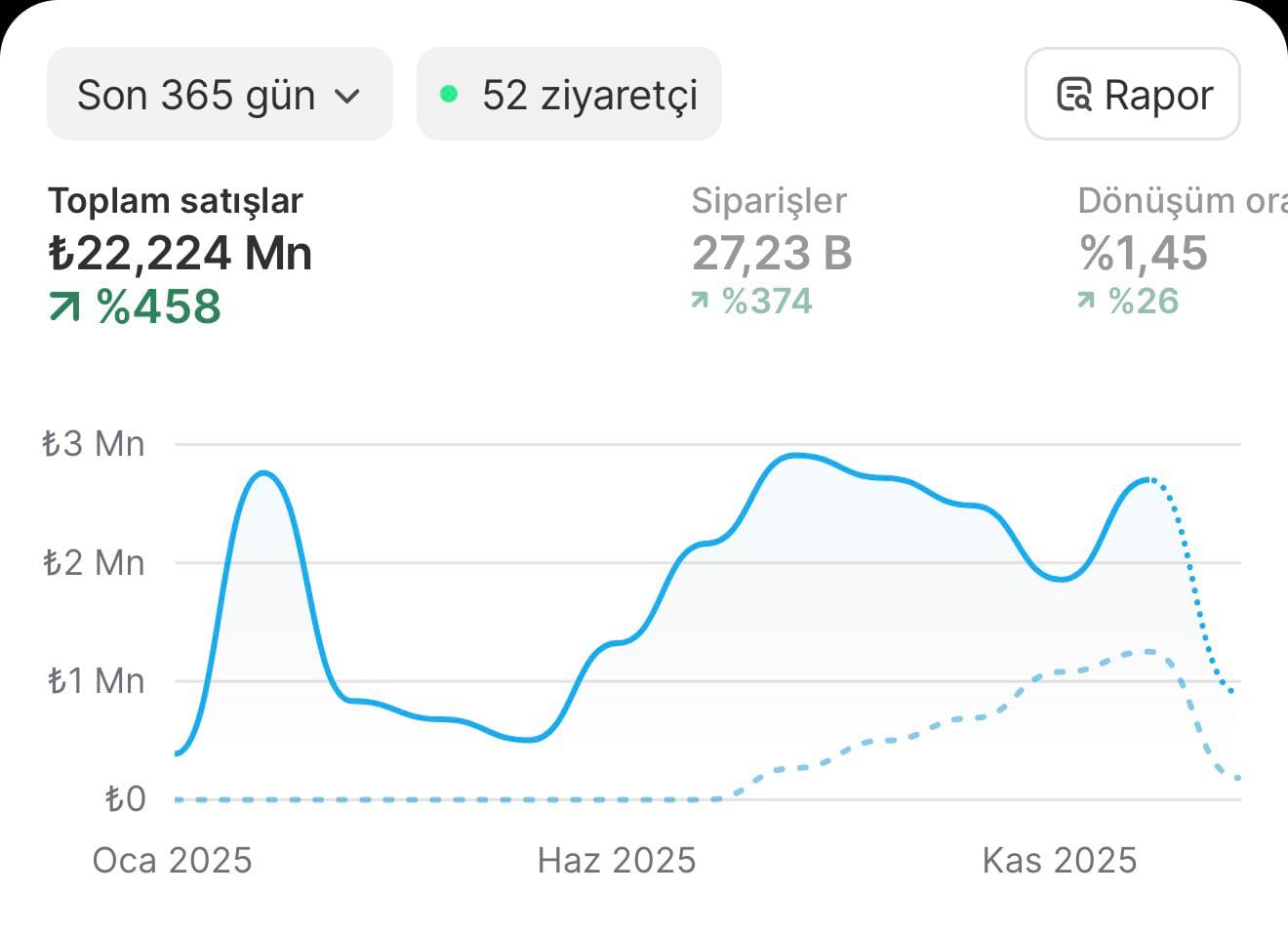This screenshot has width=1288, height=935.
Task: Switch to the Dönüşüm oranı metric tab
Action: tap(1181, 200)
